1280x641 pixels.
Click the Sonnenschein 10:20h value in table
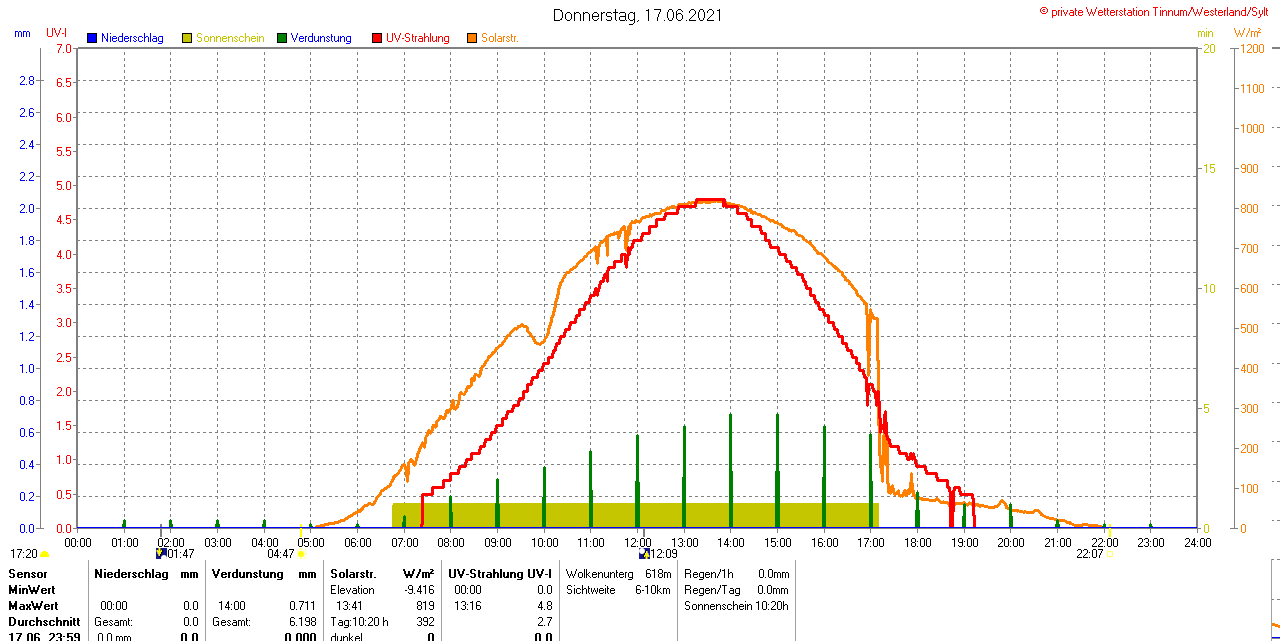pos(736,606)
